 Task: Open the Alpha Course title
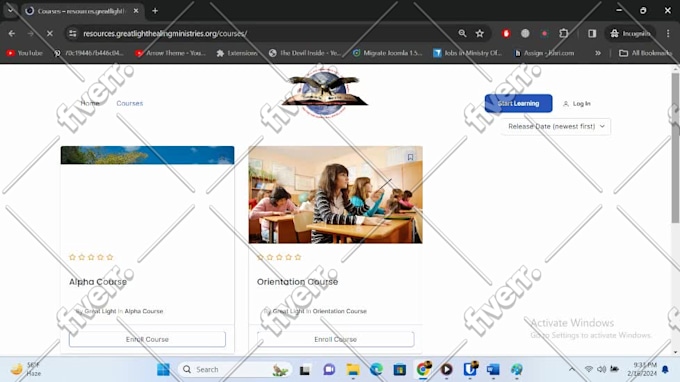98,282
